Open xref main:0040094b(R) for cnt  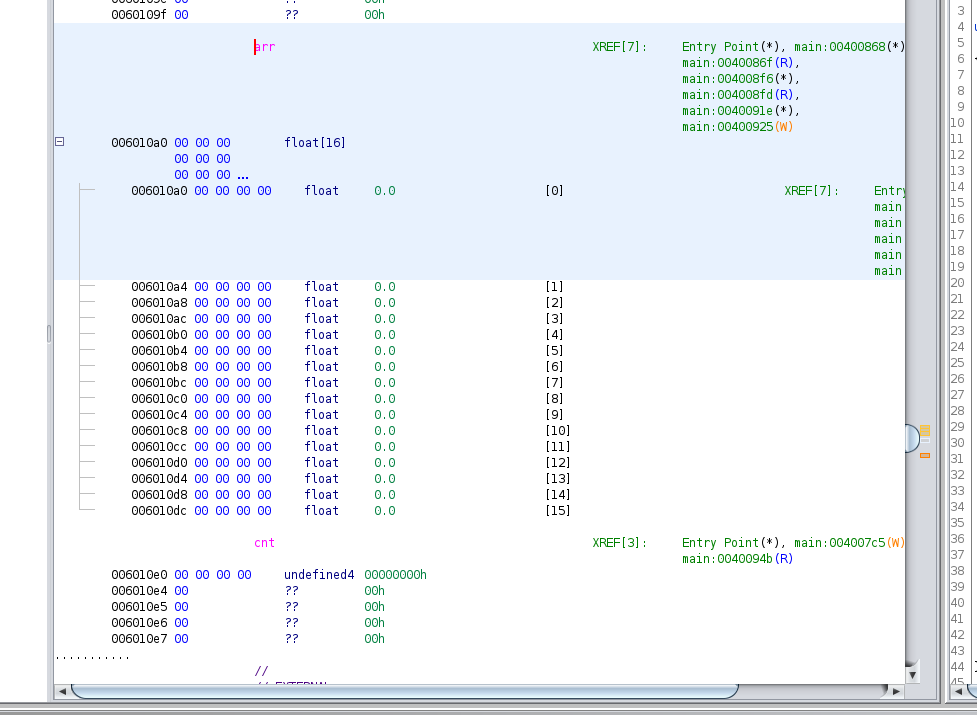point(737,559)
